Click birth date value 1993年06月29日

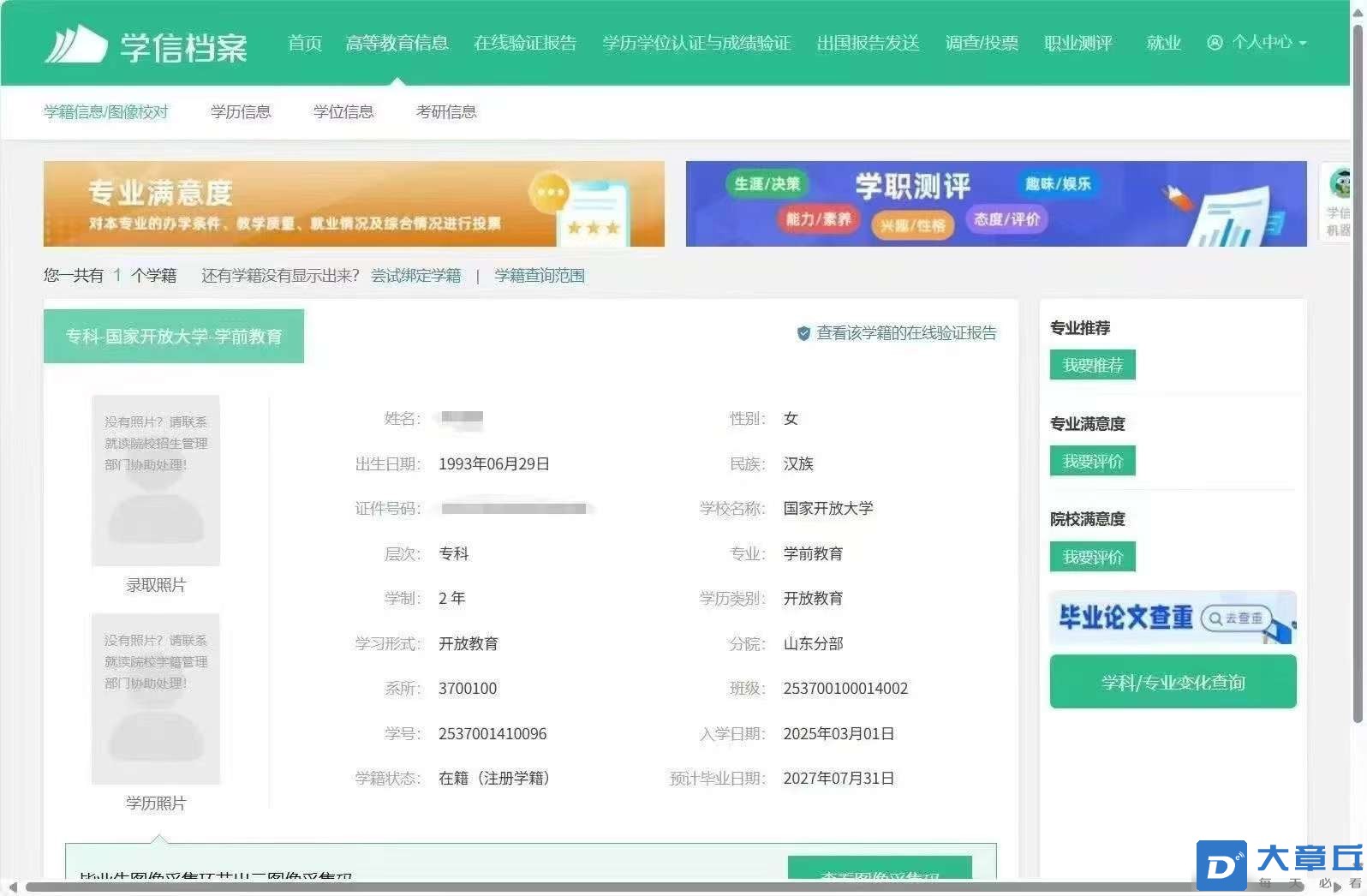pos(494,463)
